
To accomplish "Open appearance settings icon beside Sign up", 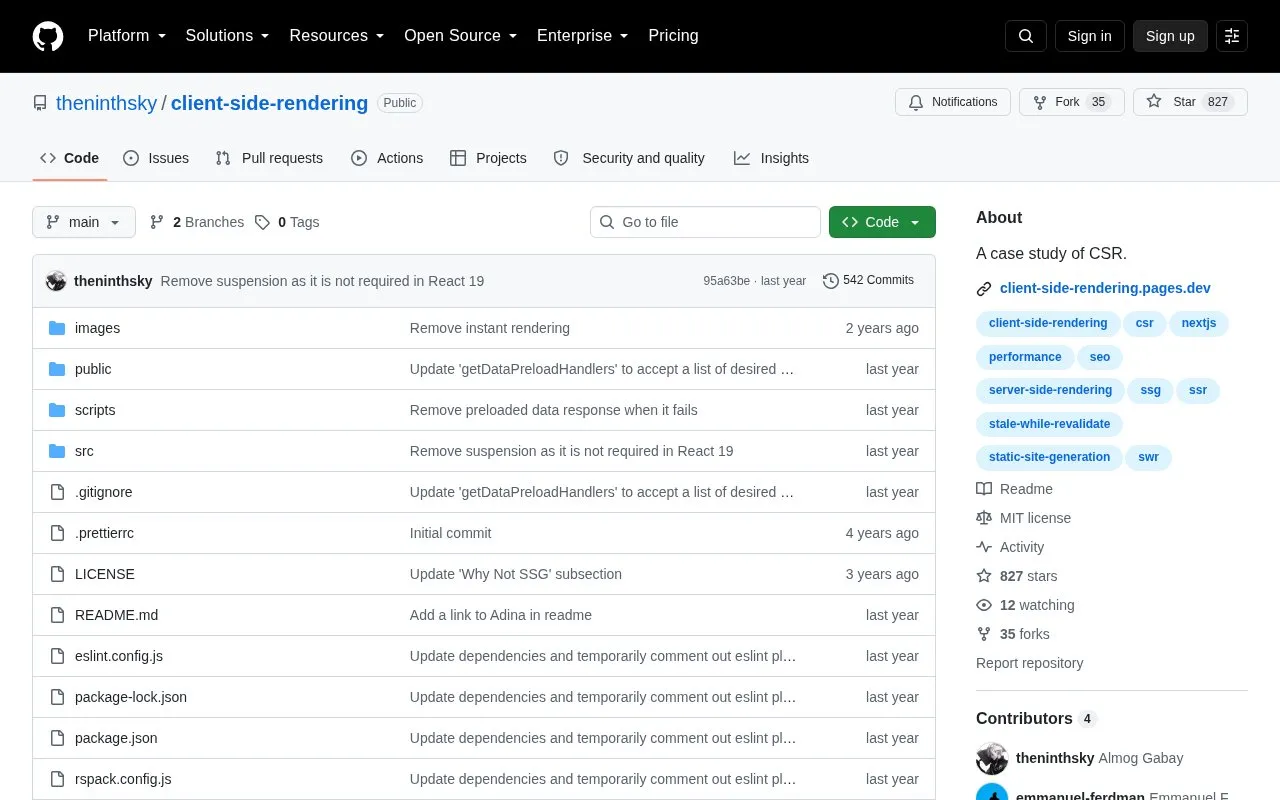I will [1232, 36].
